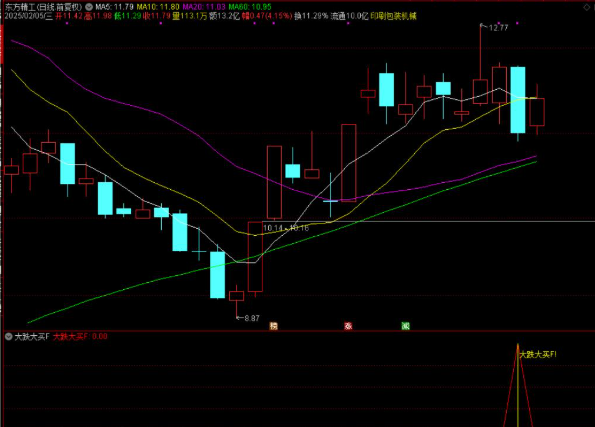
Task: Click the 大跌大买F indicator name text
Action: [32, 336]
